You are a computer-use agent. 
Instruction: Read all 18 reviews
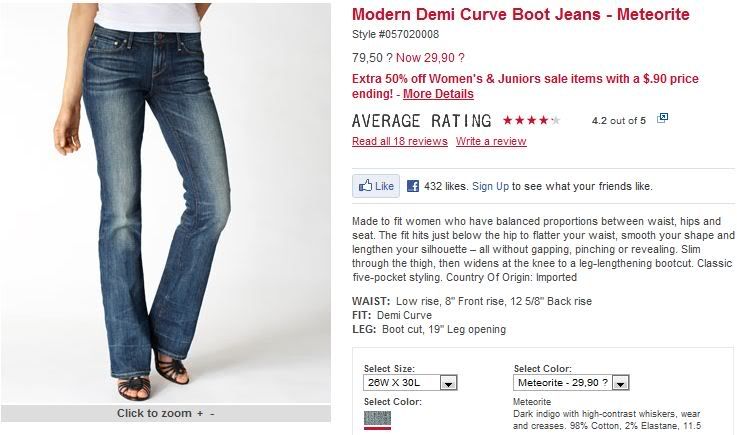400,141
